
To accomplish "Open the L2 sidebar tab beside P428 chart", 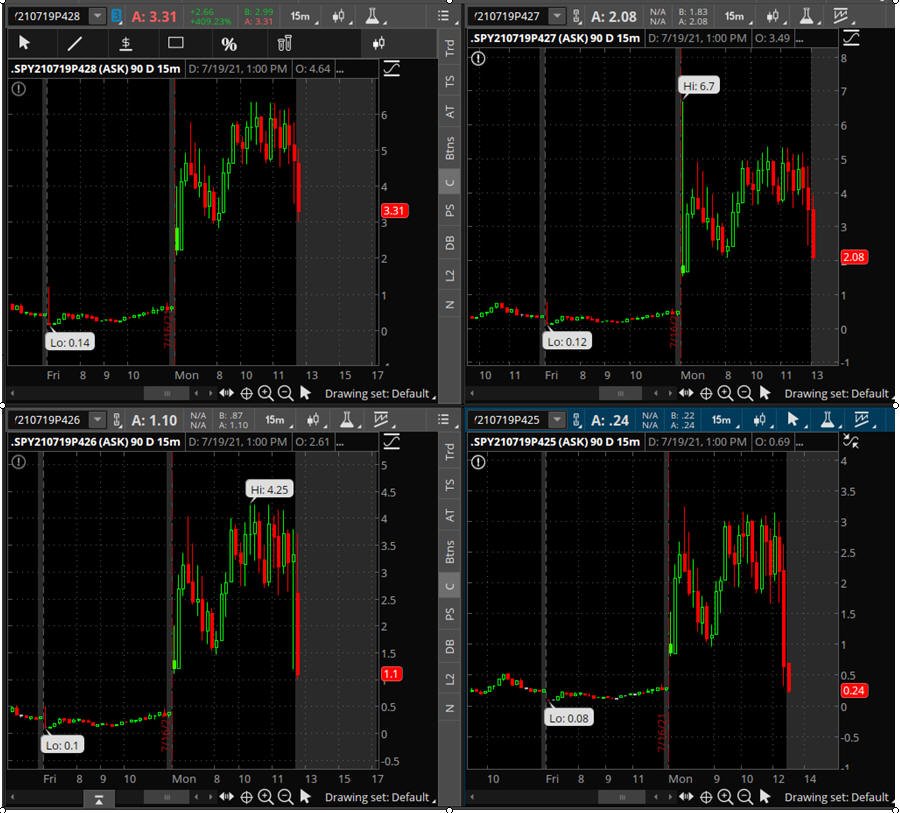I will pyautogui.click(x=449, y=275).
